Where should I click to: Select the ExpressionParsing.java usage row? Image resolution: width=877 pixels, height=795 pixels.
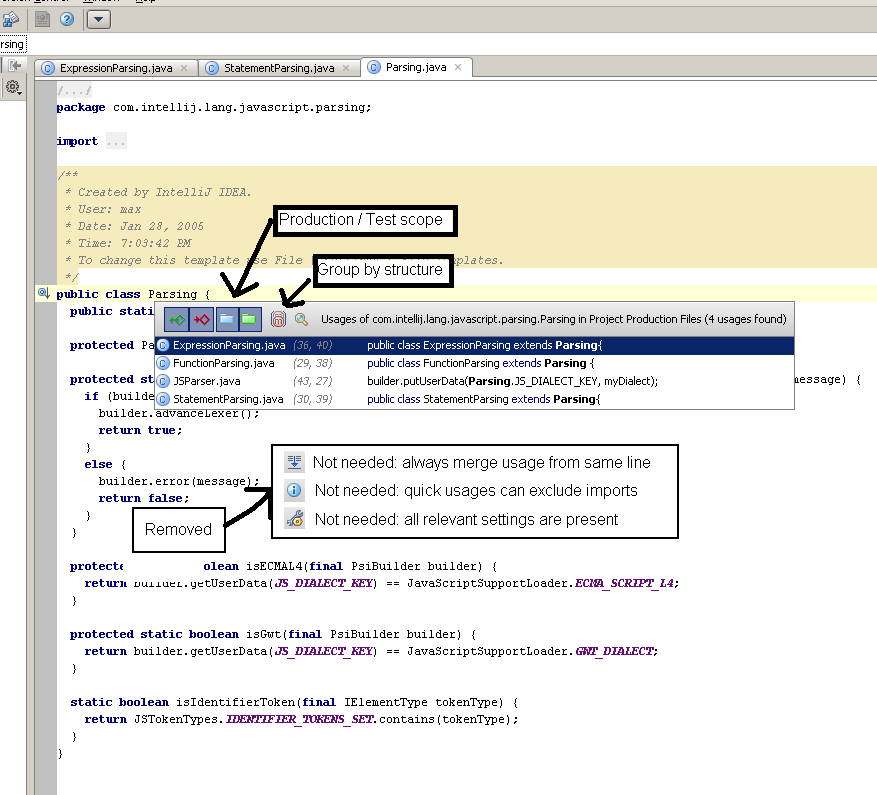tap(474, 346)
